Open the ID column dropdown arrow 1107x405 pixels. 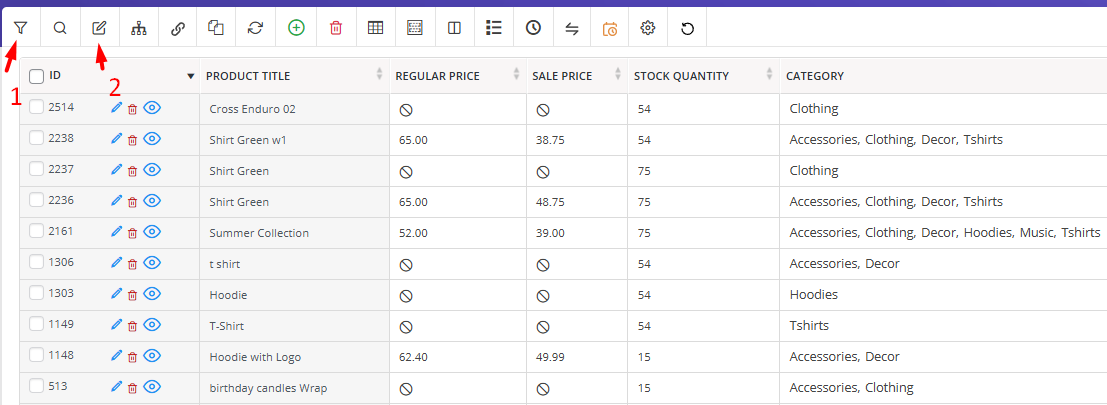tap(190, 76)
